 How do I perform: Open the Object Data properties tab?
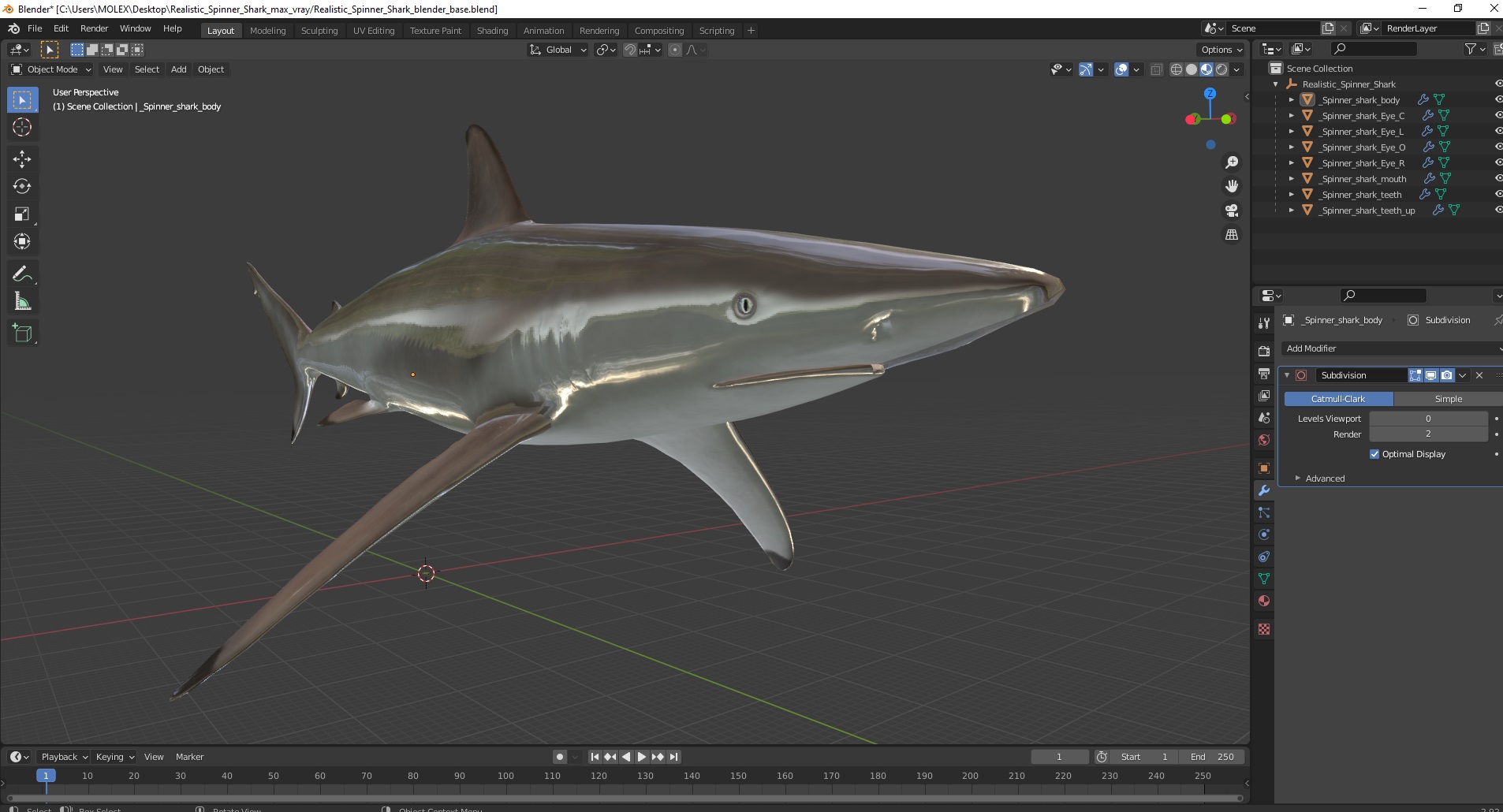(1264, 579)
